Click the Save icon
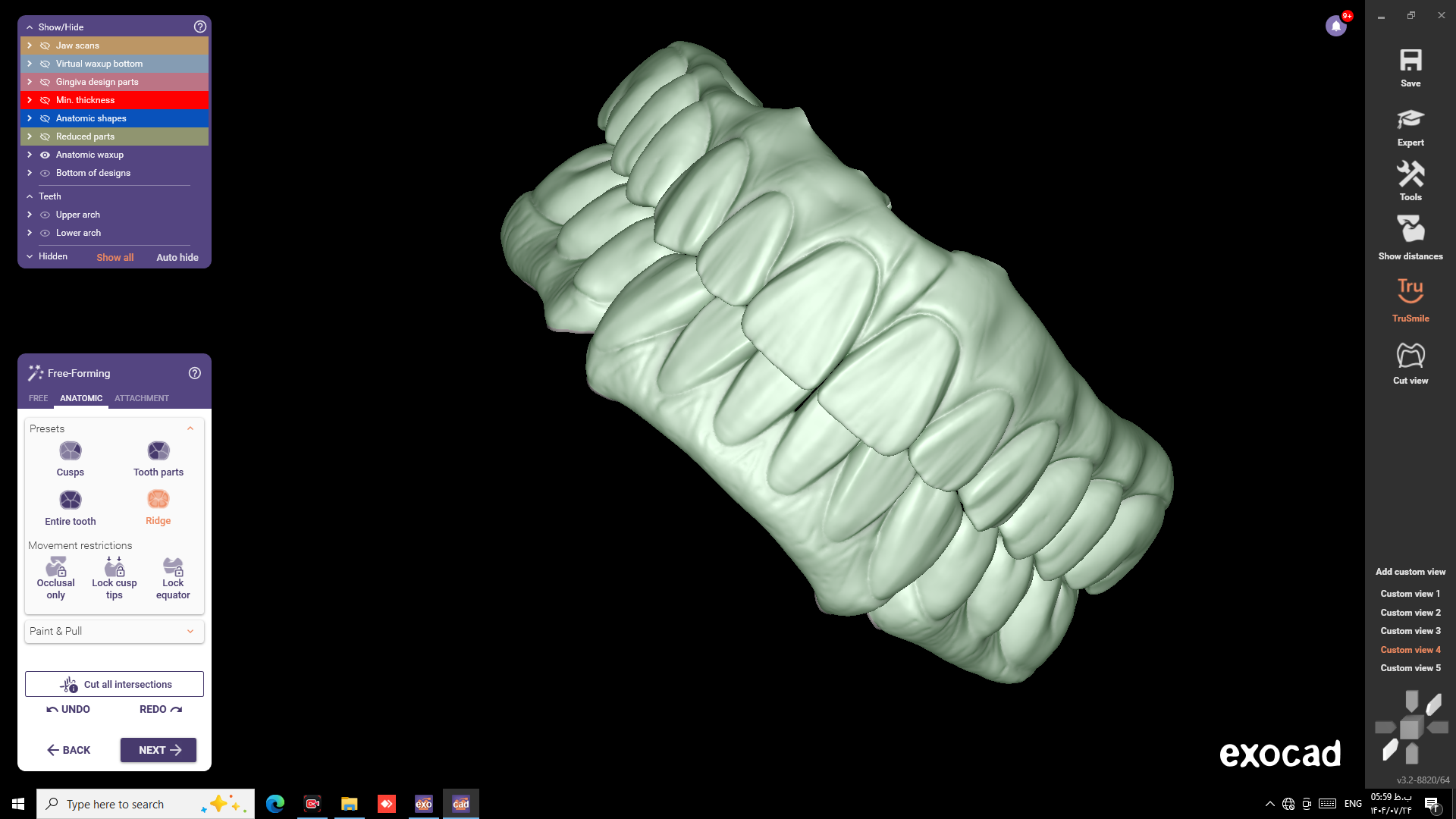The height and width of the screenshot is (819, 1456). tap(1410, 61)
